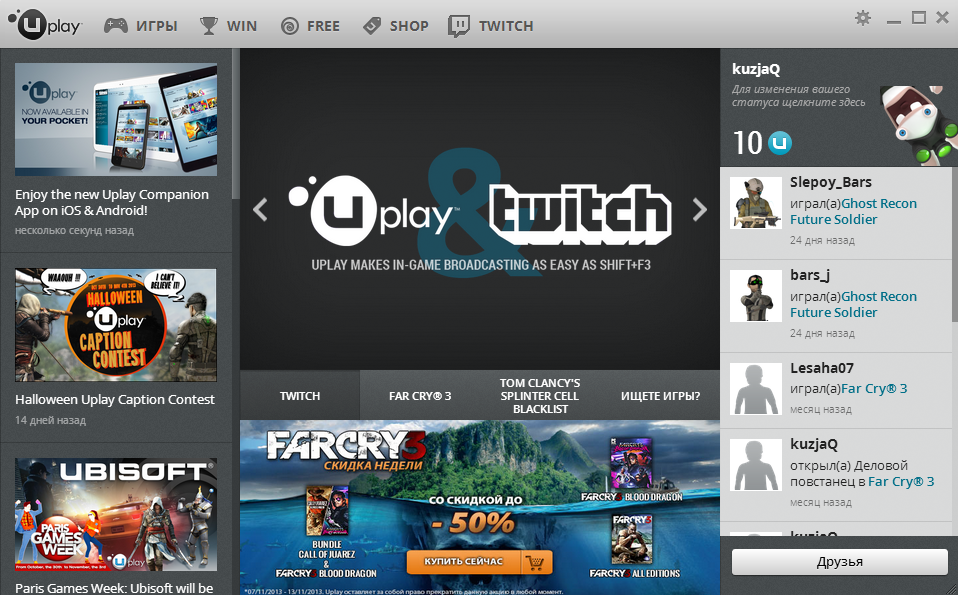The width and height of the screenshot is (958, 595).
Task: Open Slepoy_Bars avatar picture
Action: 756,203
